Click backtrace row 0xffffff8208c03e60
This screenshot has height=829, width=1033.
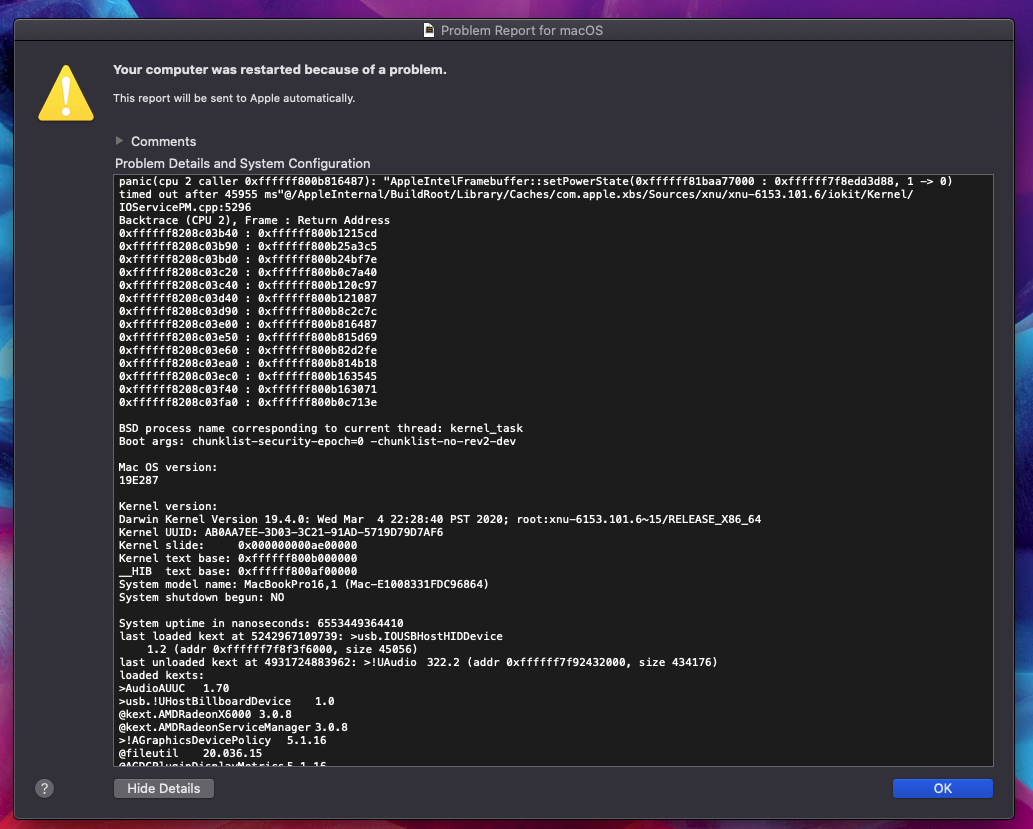click(248, 351)
